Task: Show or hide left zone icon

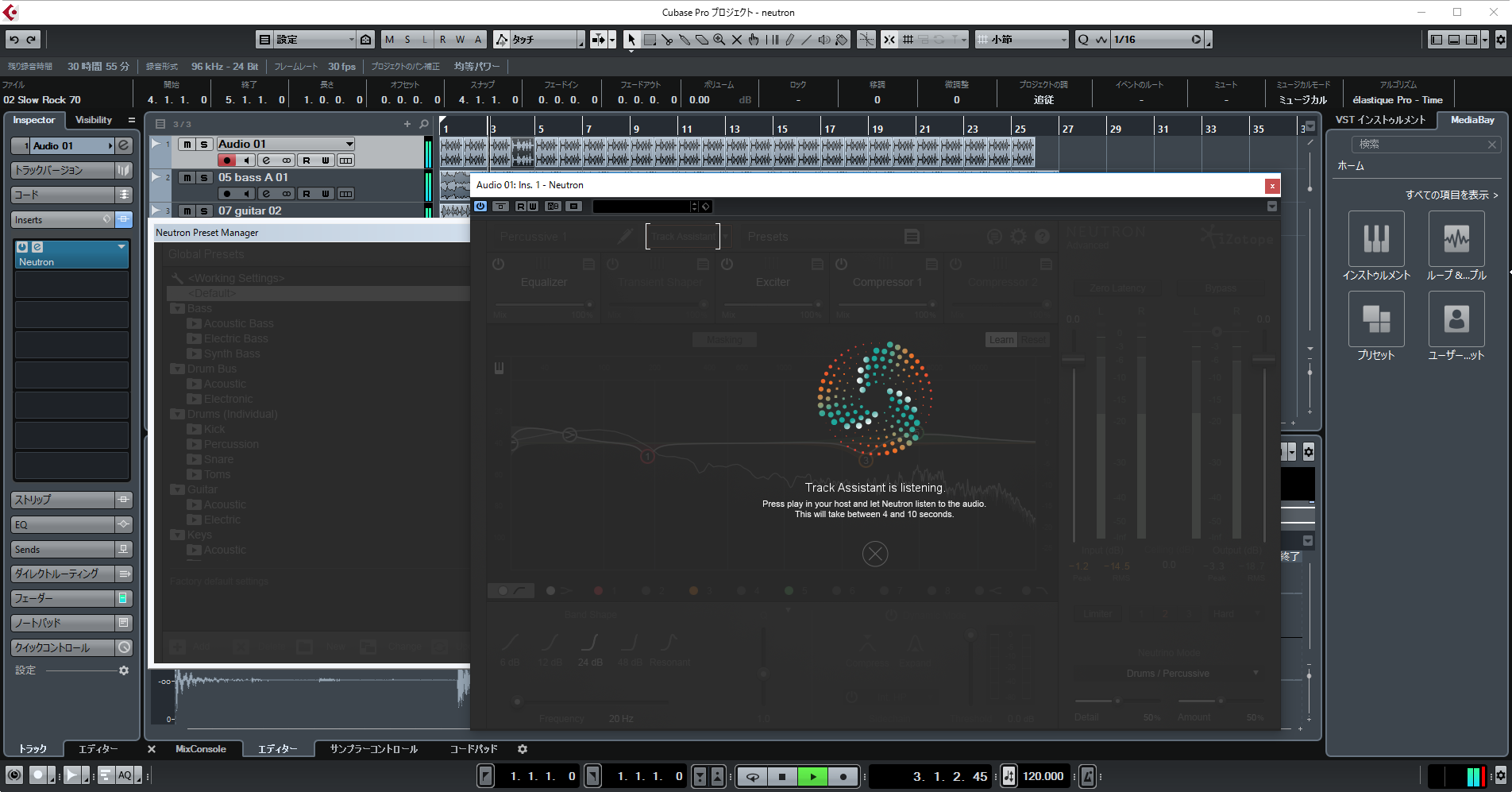Action: [1437, 40]
